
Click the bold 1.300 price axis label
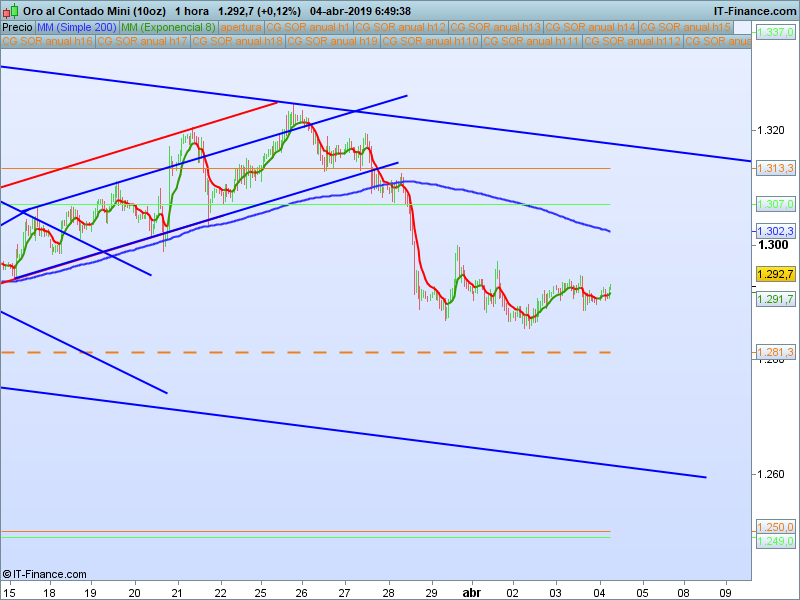[773, 245]
